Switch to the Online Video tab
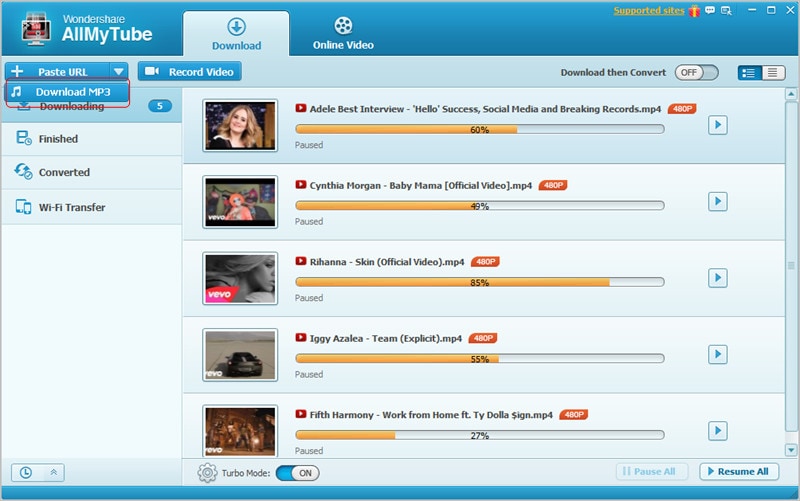 coord(343,35)
